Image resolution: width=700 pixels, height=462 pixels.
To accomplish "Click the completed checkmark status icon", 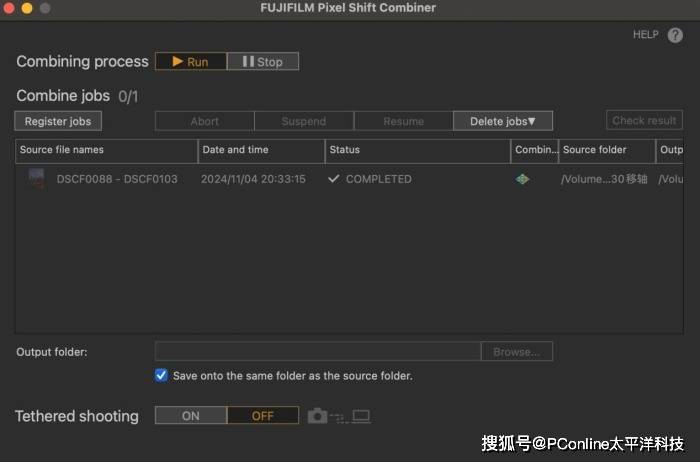I will (x=334, y=179).
